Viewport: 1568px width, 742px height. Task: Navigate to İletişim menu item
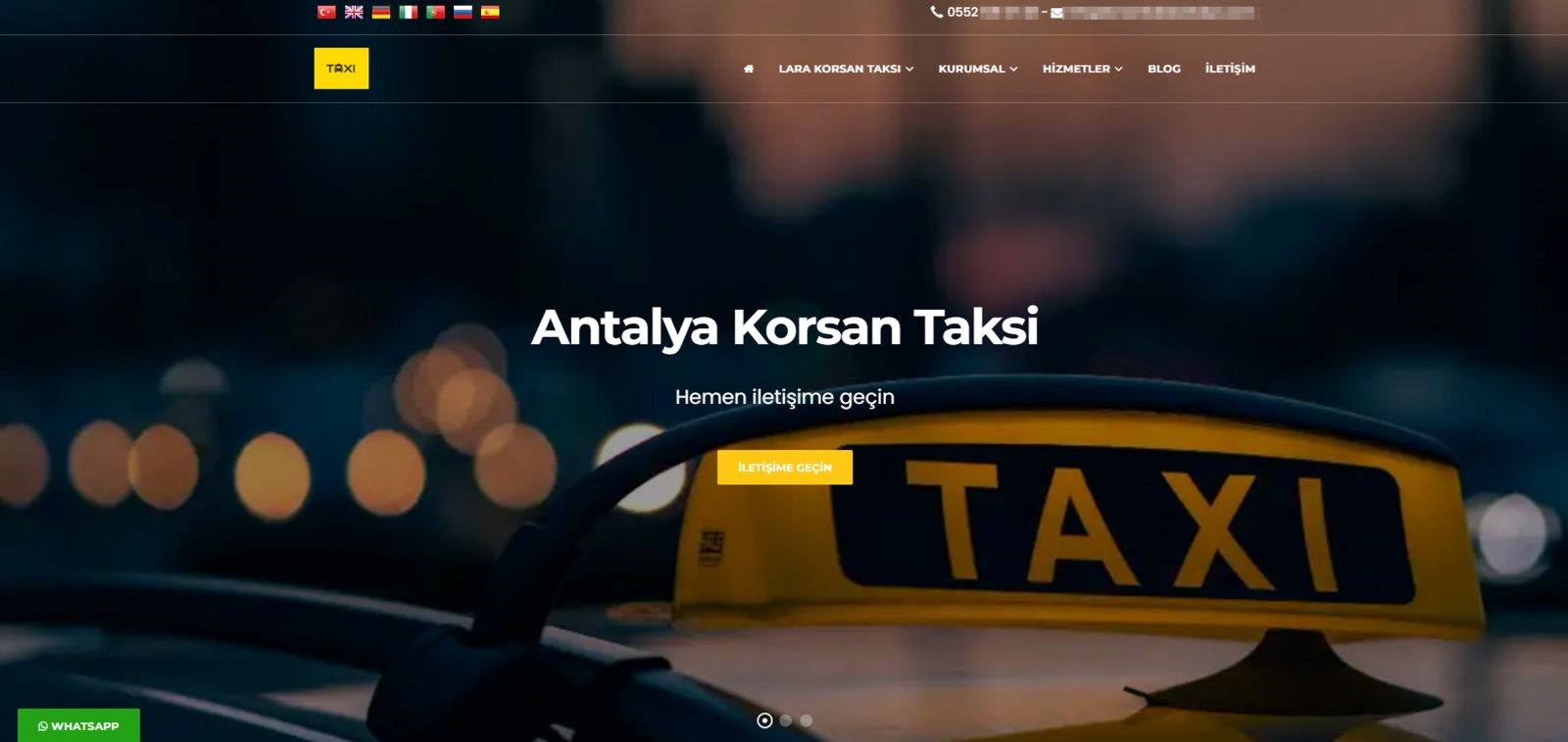coord(1230,69)
